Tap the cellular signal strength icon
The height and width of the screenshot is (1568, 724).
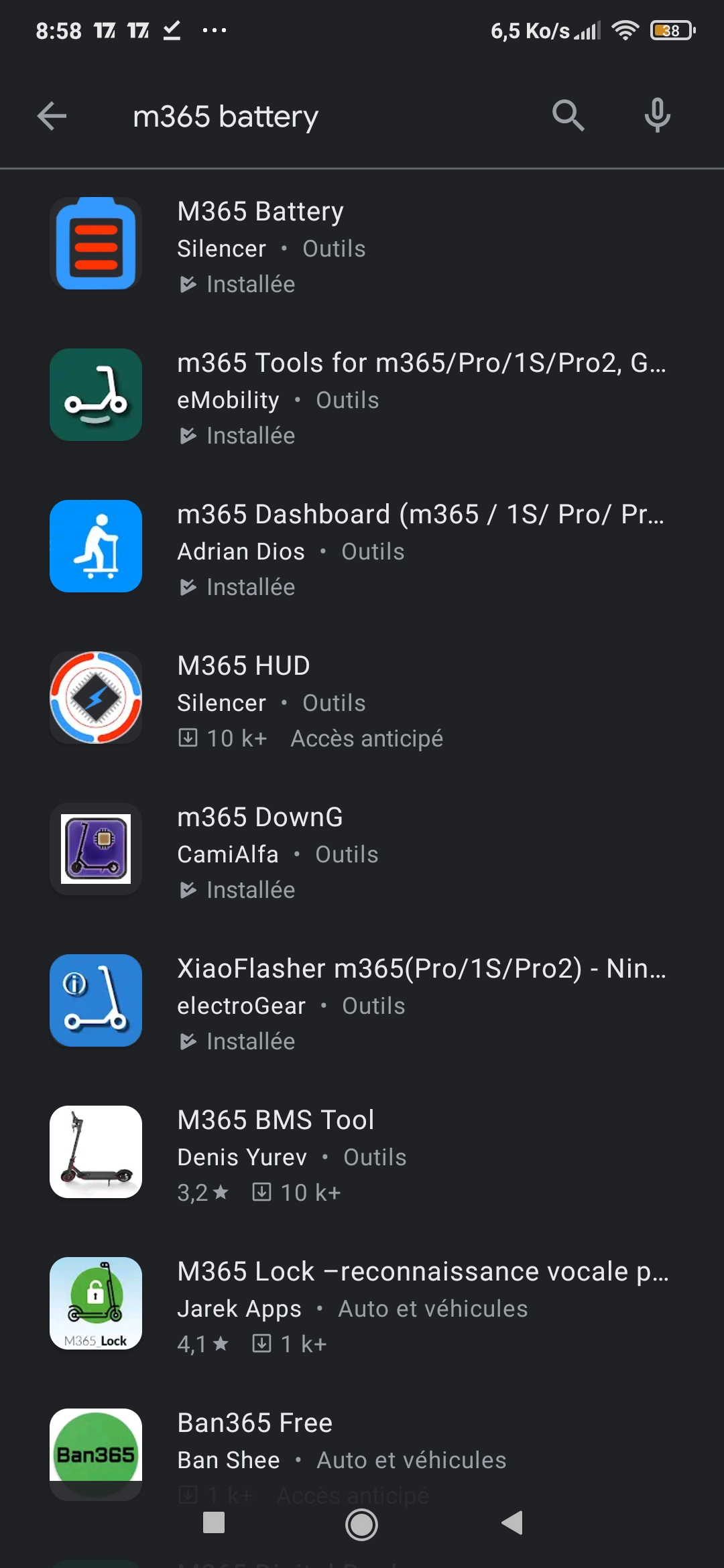(588, 31)
